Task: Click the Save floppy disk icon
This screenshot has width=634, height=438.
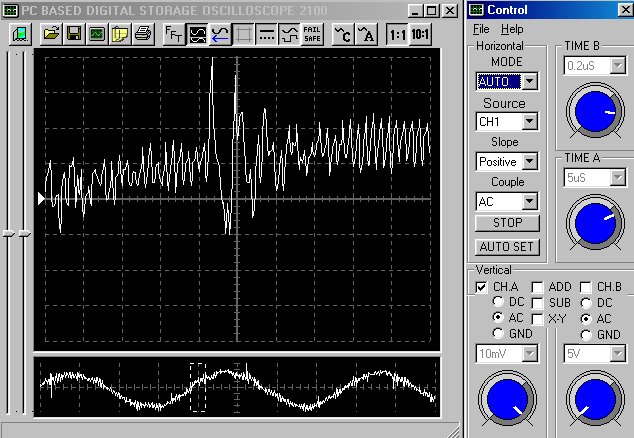Action: pyautogui.click(x=74, y=33)
